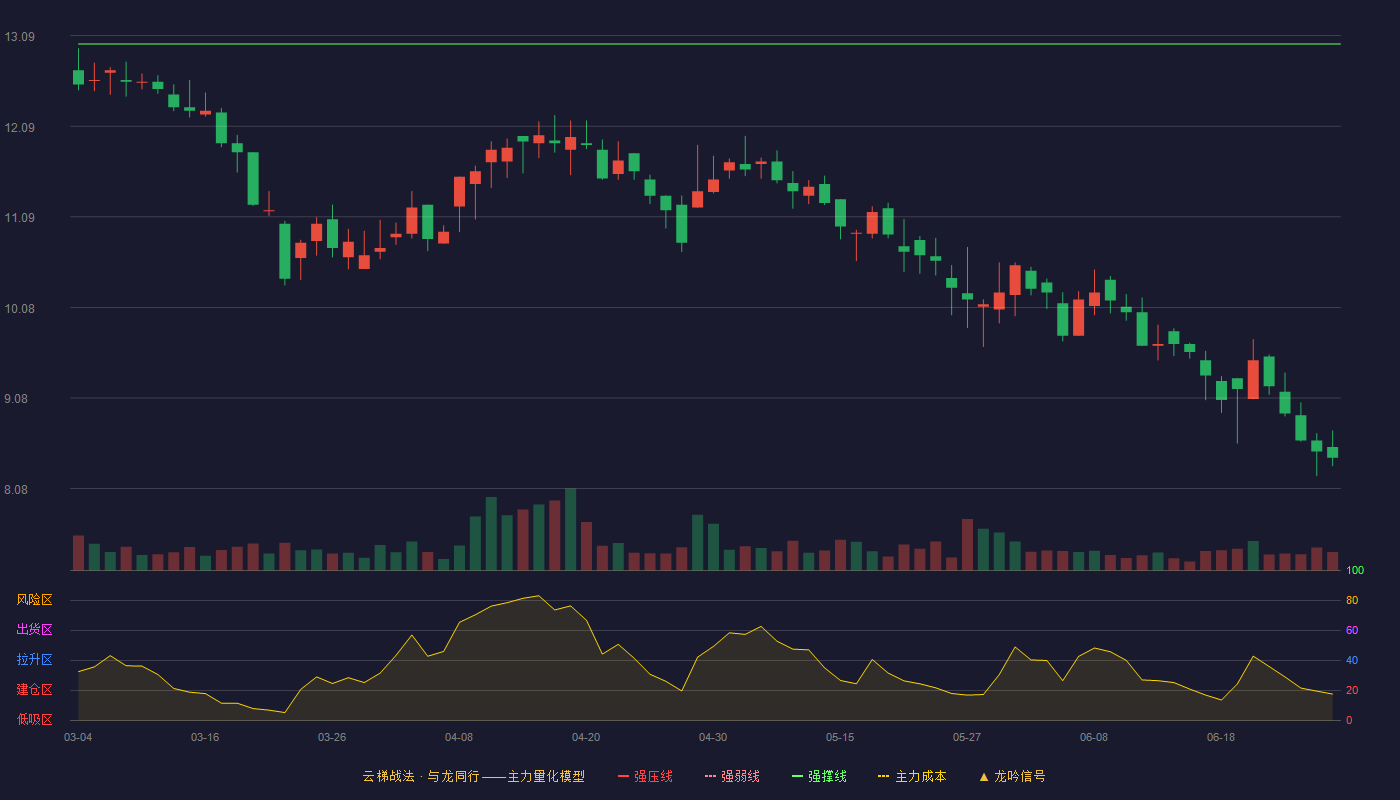This screenshot has height=800, width=1400.
Task: Click the 20 indicator scale value
Action: [1352, 690]
